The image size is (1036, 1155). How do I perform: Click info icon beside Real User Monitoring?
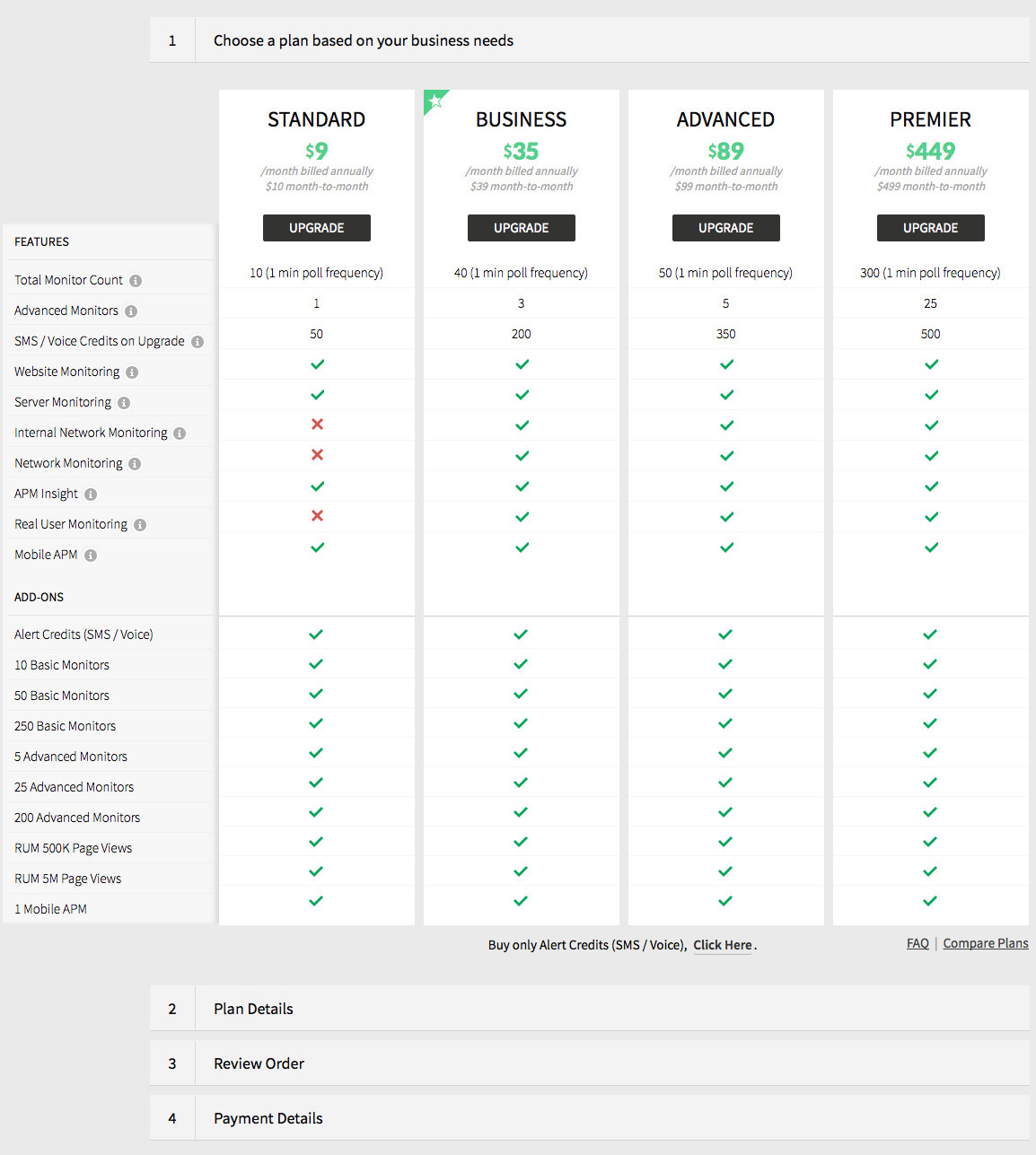click(140, 525)
